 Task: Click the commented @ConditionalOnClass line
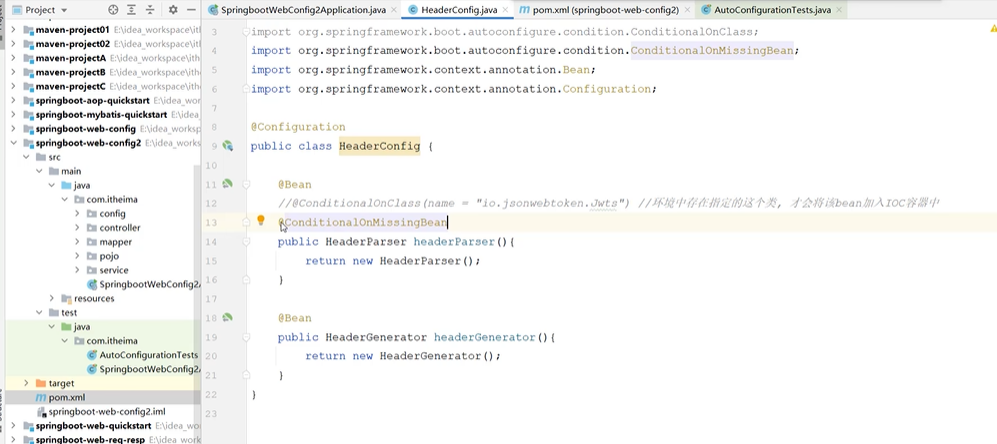(x=609, y=203)
